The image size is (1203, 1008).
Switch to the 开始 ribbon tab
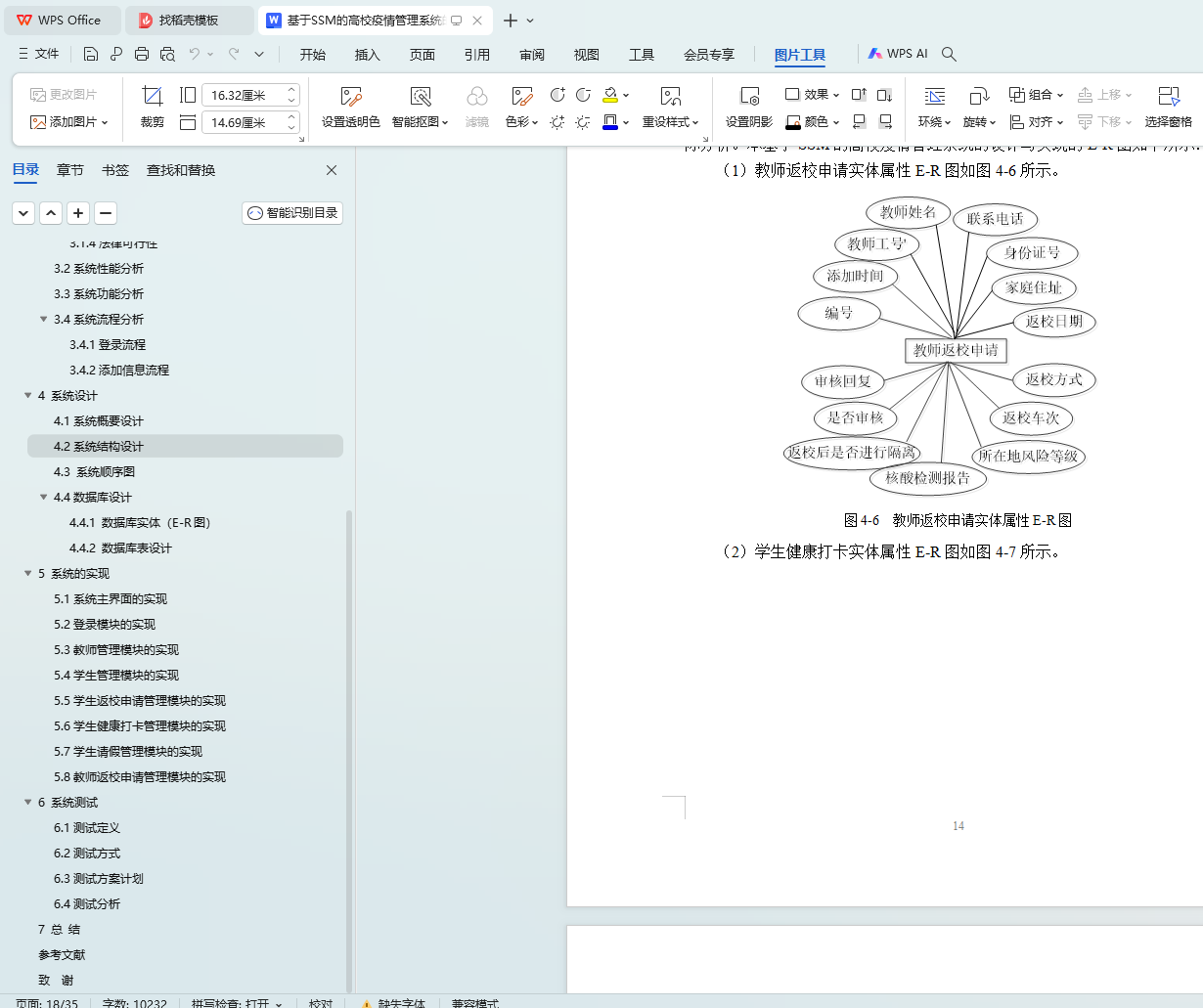(x=313, y=55)
